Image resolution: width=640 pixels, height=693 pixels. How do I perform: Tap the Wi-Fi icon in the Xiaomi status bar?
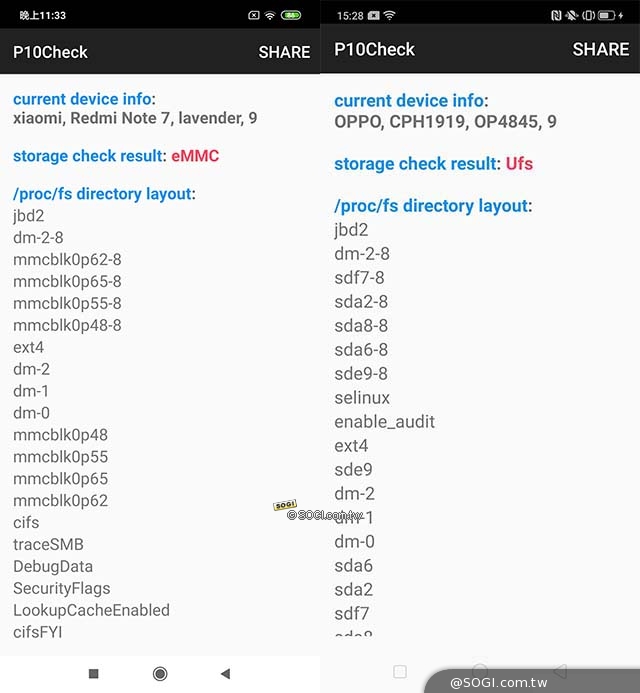tap(270, 15)
